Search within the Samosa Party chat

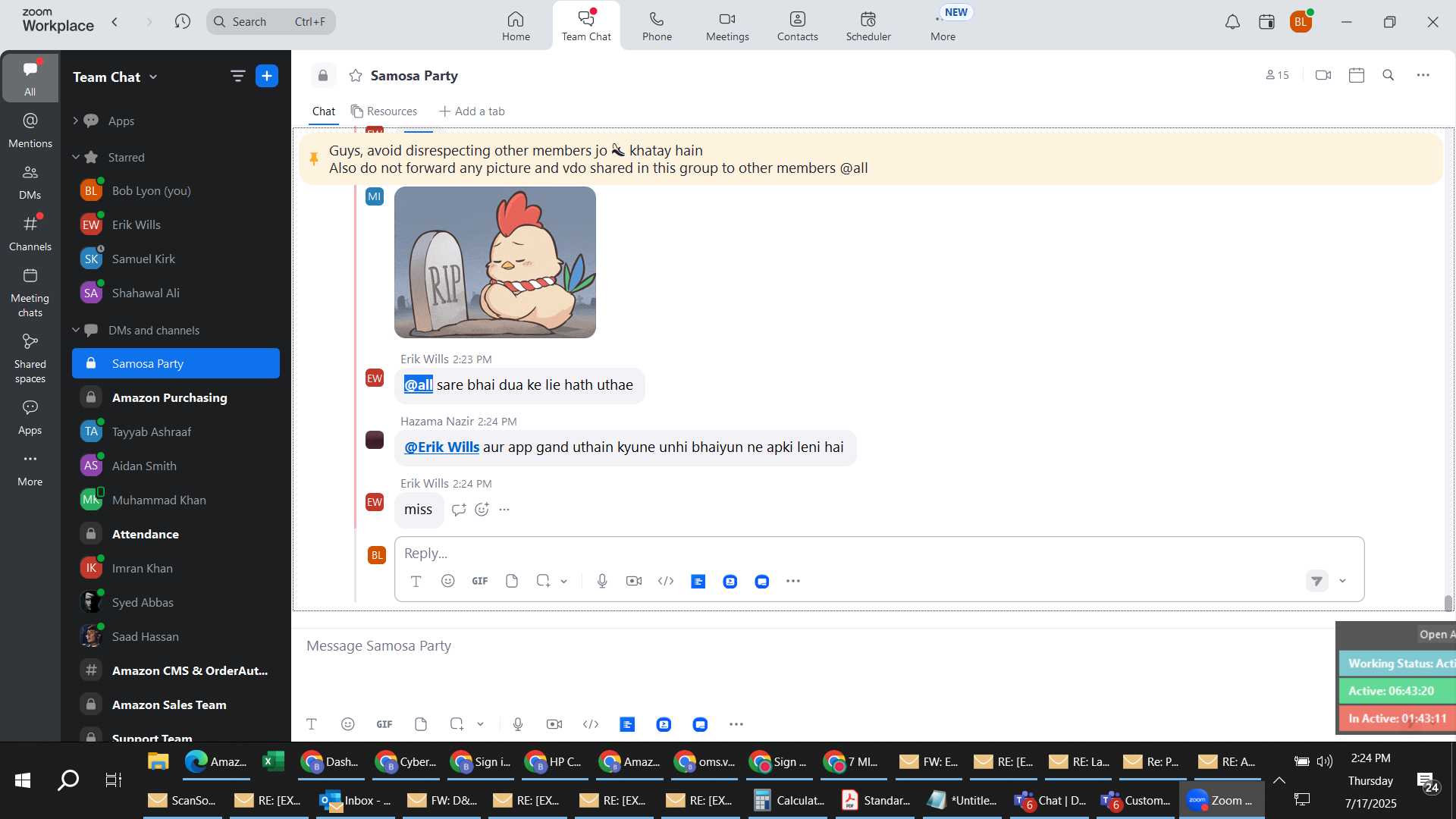point(1389,75)
